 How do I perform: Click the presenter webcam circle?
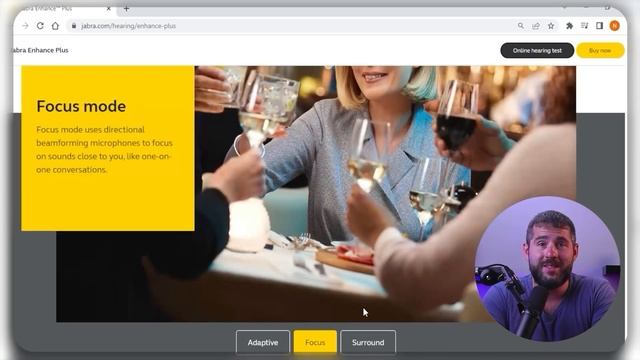[547, 269]
